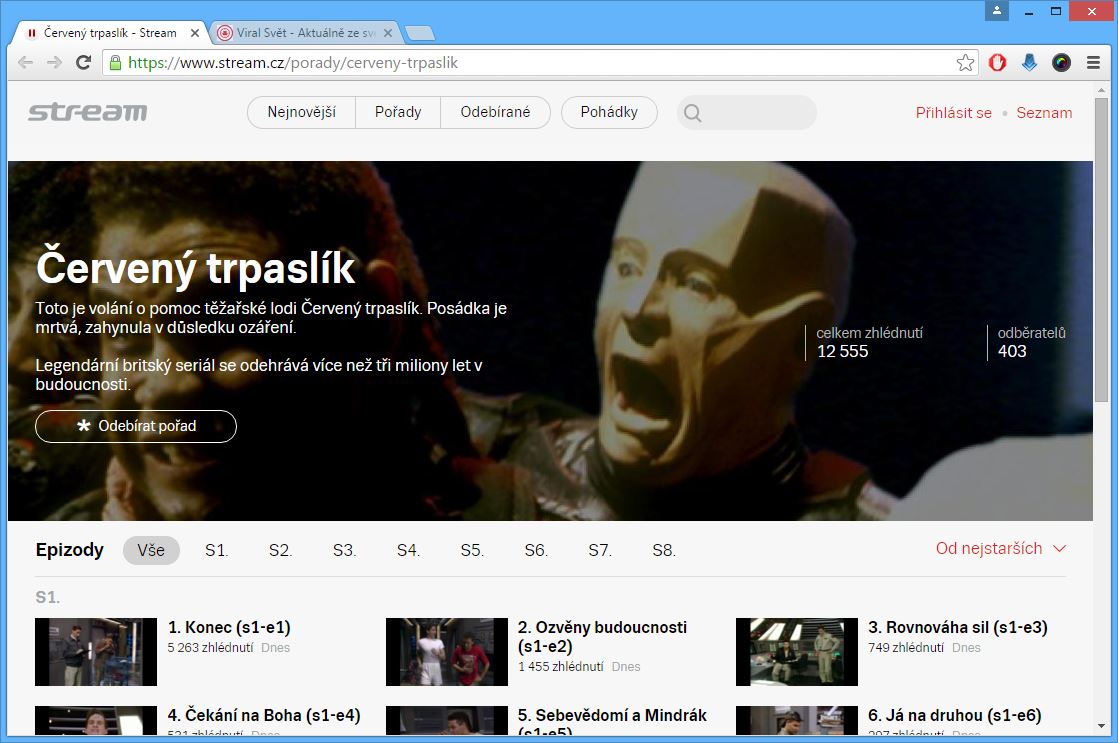Expand the Od nejstarších sort dropdown
Image resolution: width=1118 pixels, height=743 pixels.
click(x=1000, y=548)
